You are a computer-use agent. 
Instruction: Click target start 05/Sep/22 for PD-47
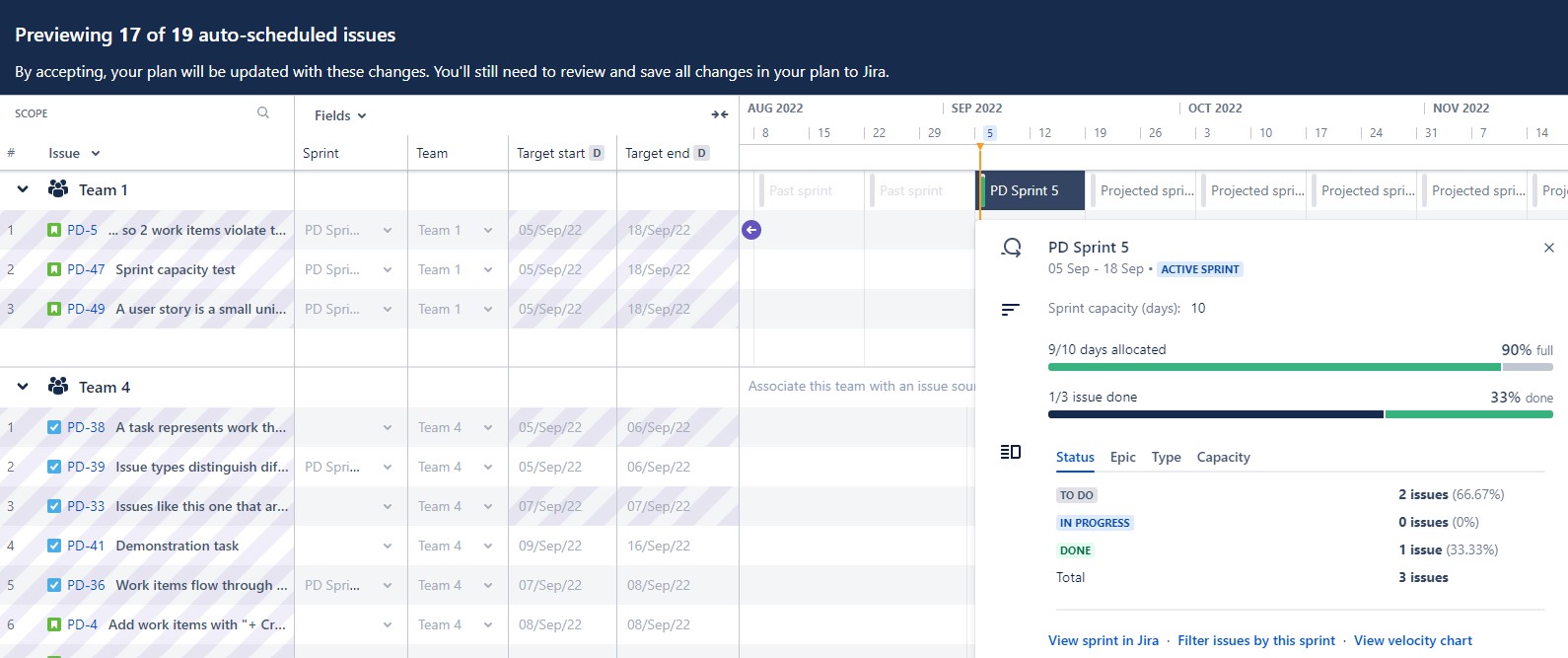[x=550, y=269]
